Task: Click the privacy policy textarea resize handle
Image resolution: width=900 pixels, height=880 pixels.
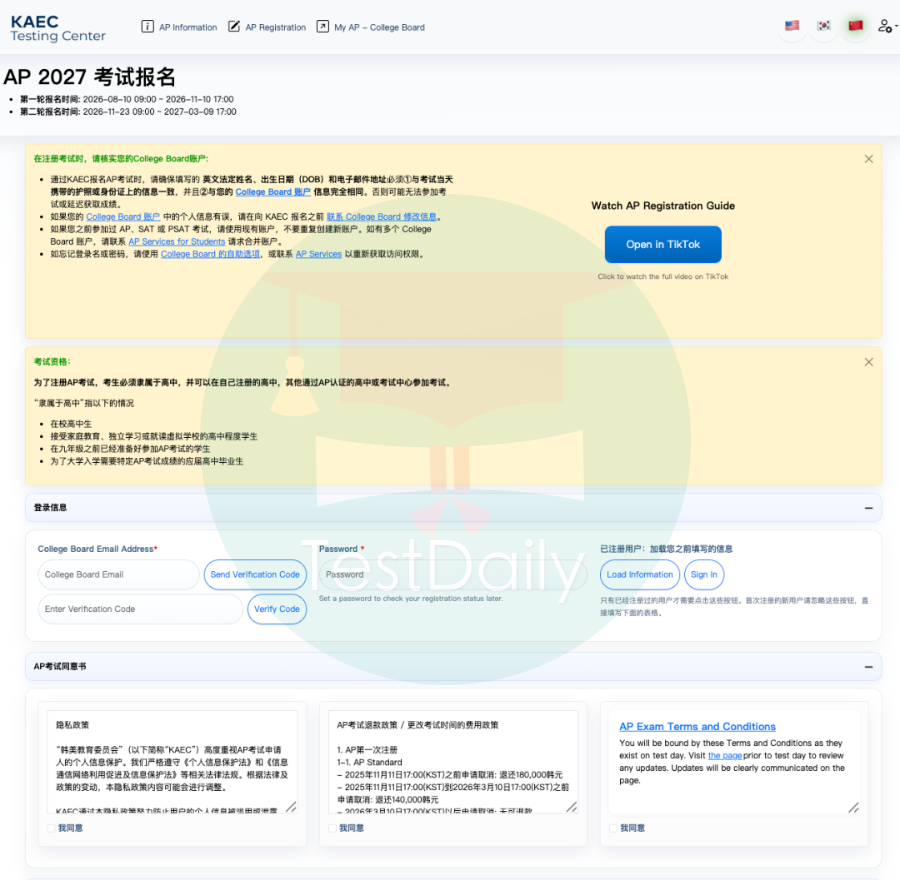Action: coord(292,807)
